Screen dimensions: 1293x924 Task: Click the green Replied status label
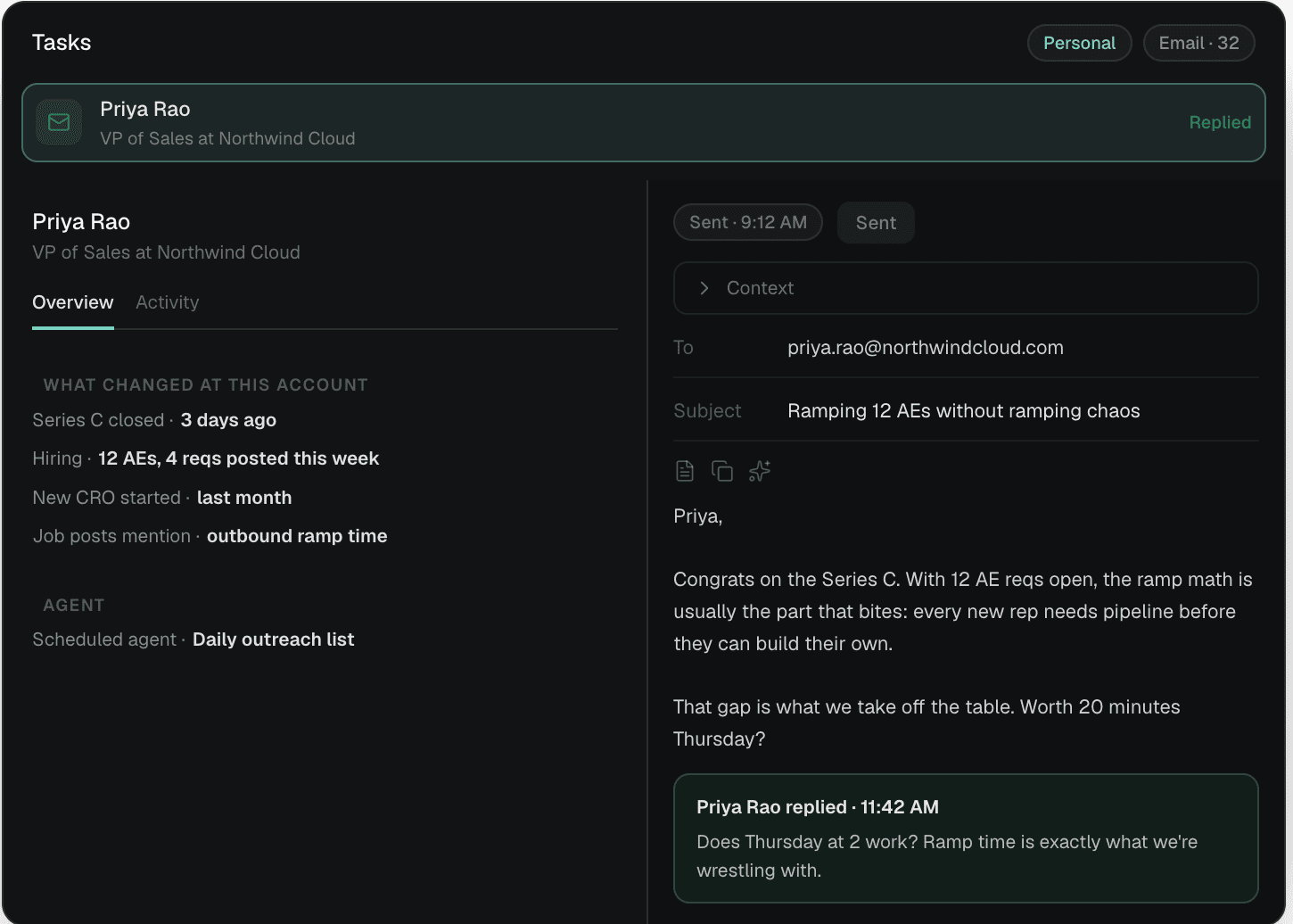click(1220, 122)
